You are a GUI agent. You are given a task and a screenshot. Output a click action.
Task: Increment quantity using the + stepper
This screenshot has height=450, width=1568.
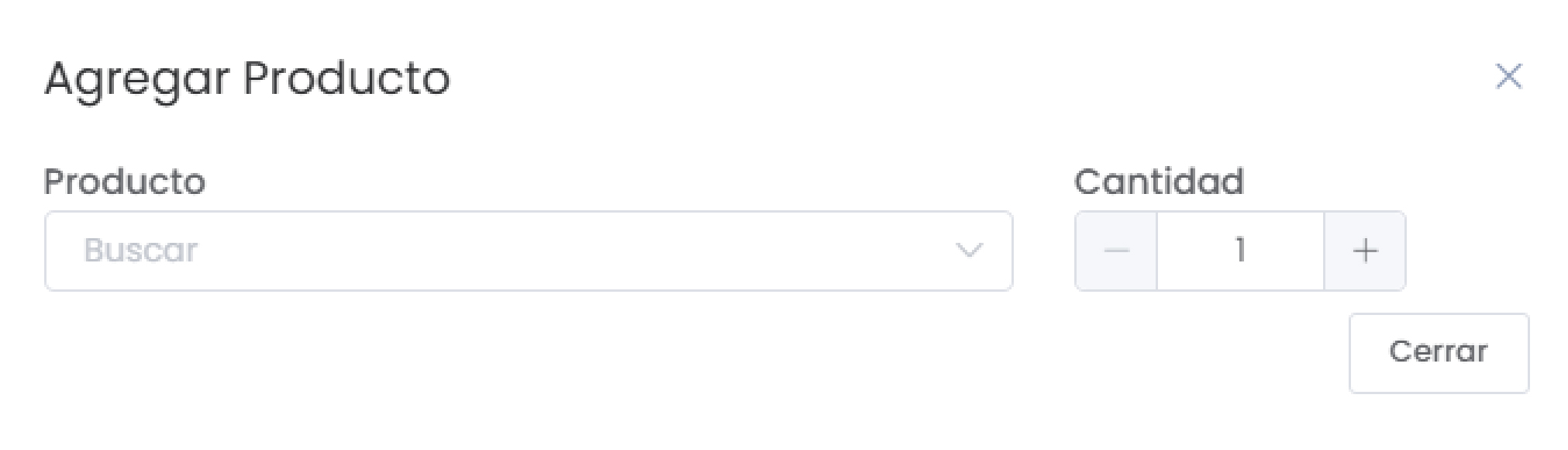pos(1364,251)
